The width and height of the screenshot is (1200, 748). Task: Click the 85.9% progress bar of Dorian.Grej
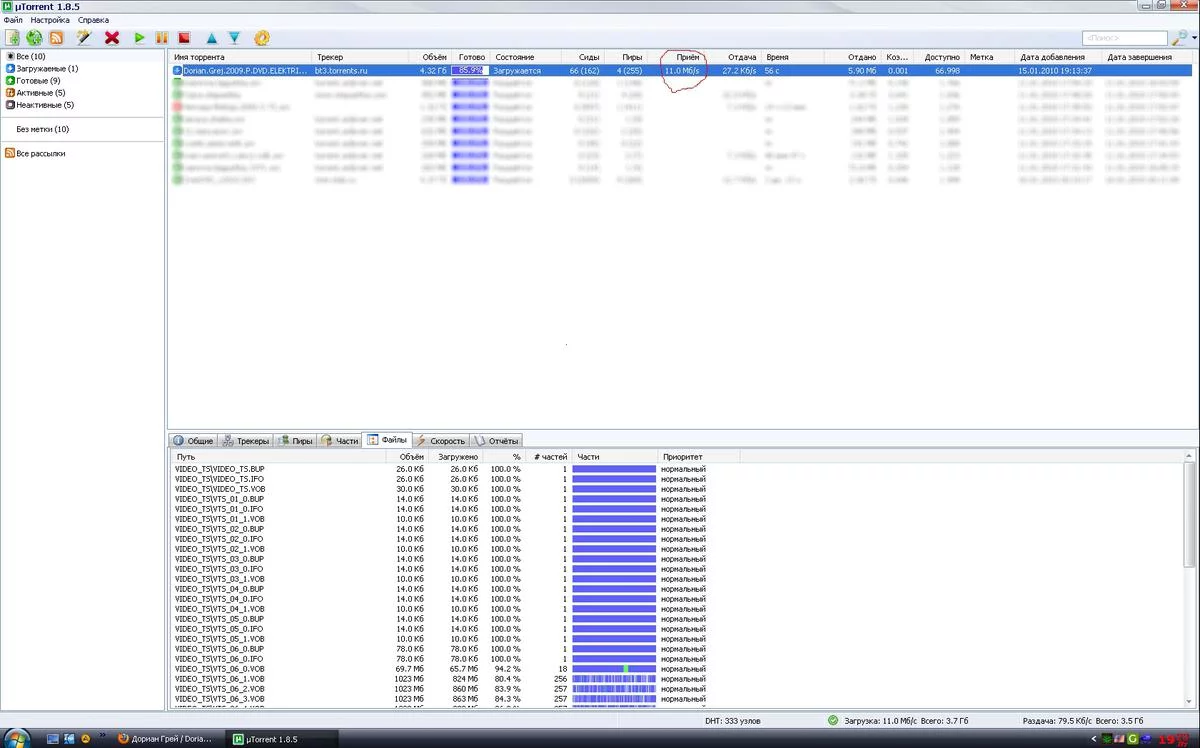click(468, 71)
